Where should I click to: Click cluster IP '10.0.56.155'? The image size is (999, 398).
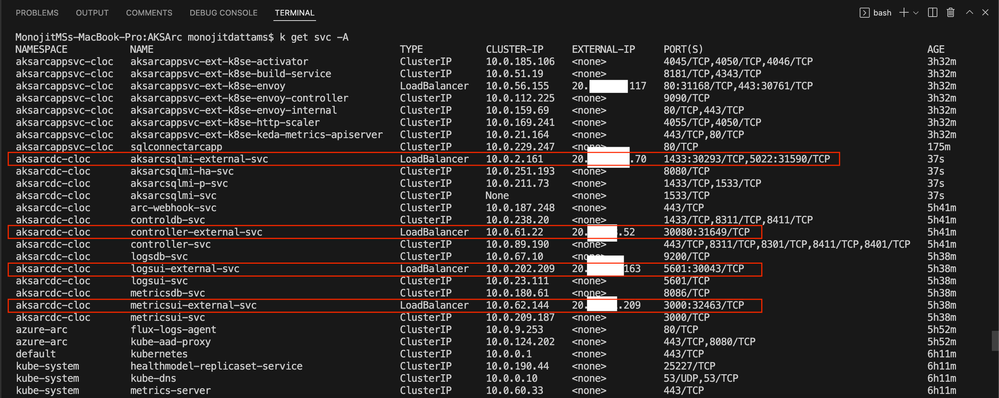click(x=517, y=86)
